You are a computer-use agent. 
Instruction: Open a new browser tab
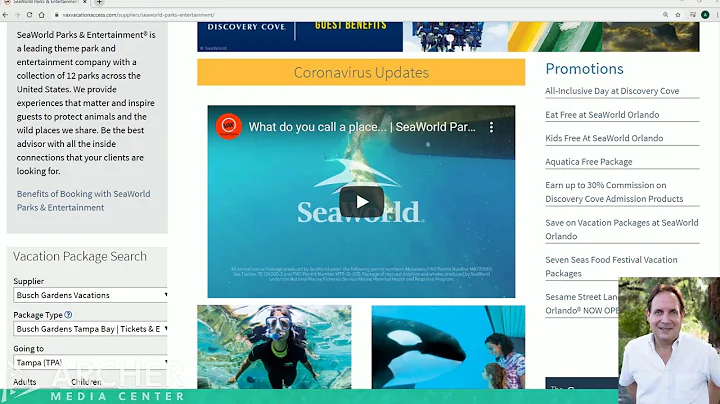pos(99,2)
